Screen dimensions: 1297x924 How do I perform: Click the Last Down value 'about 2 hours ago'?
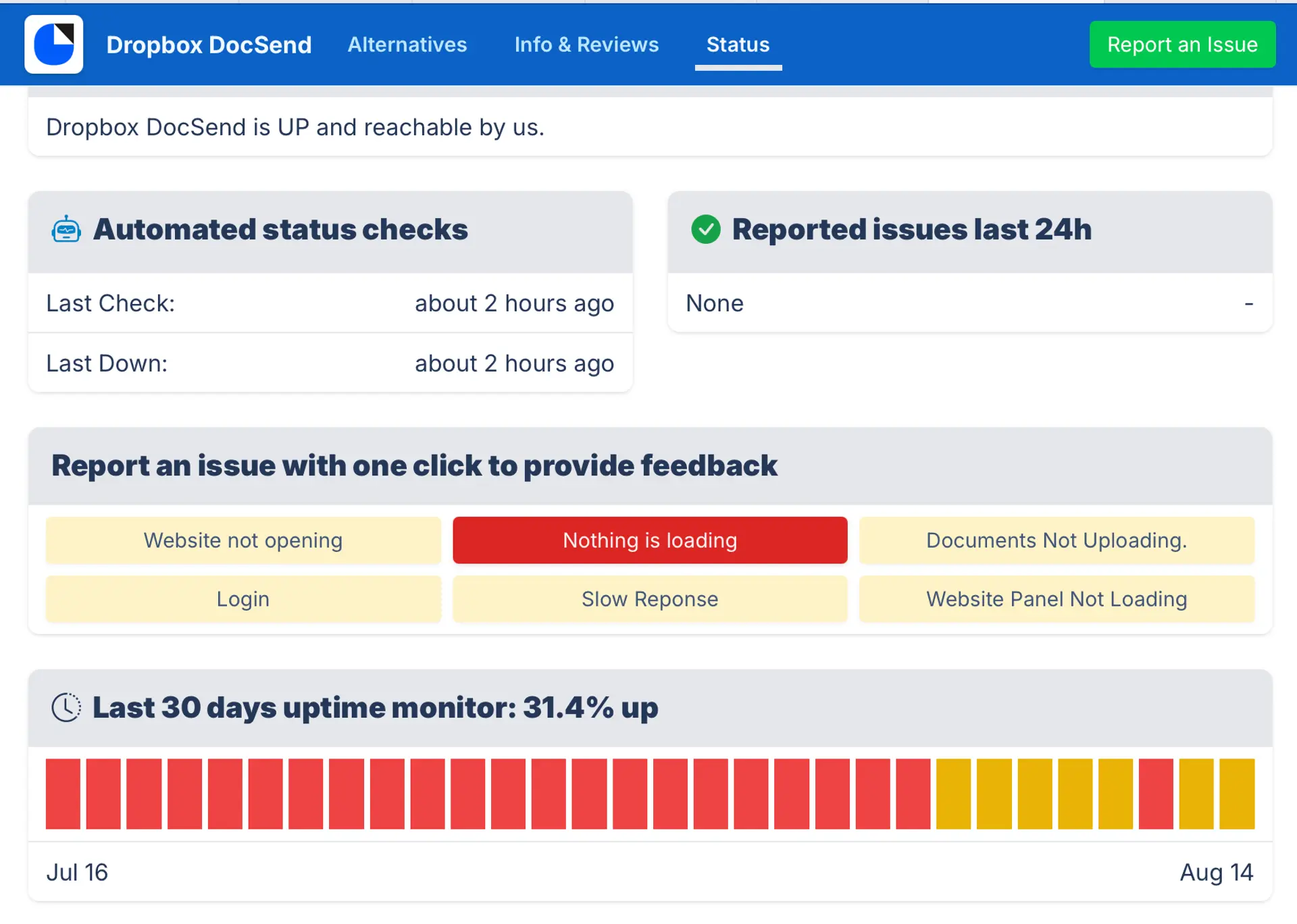point(514,363)
